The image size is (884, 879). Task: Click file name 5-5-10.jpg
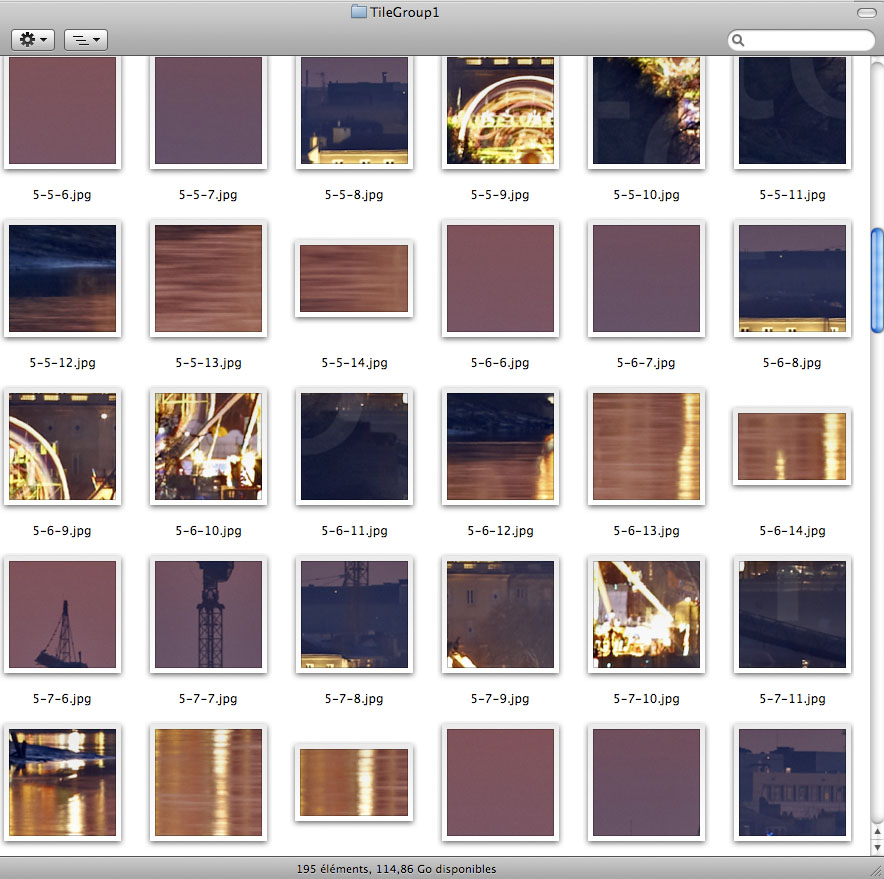tap(647, 195)
